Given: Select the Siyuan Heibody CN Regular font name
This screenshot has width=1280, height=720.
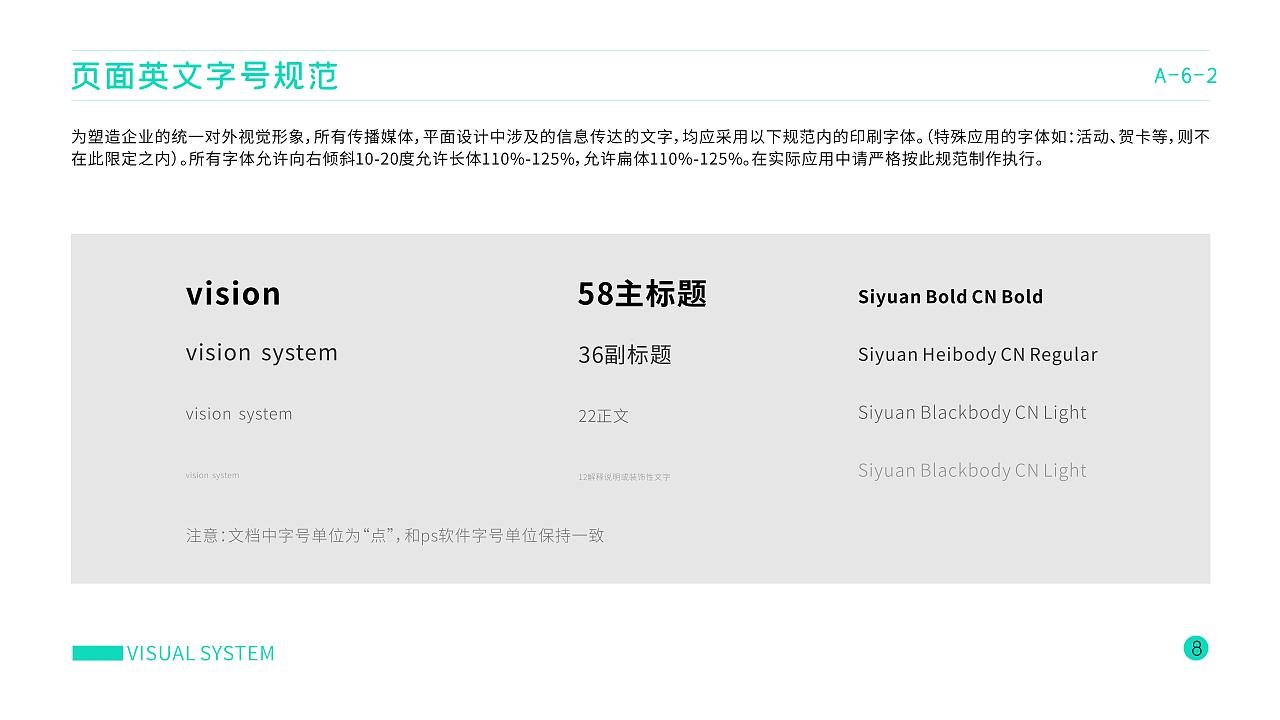Looking at the screenshot, I should (x=977, y=355).
